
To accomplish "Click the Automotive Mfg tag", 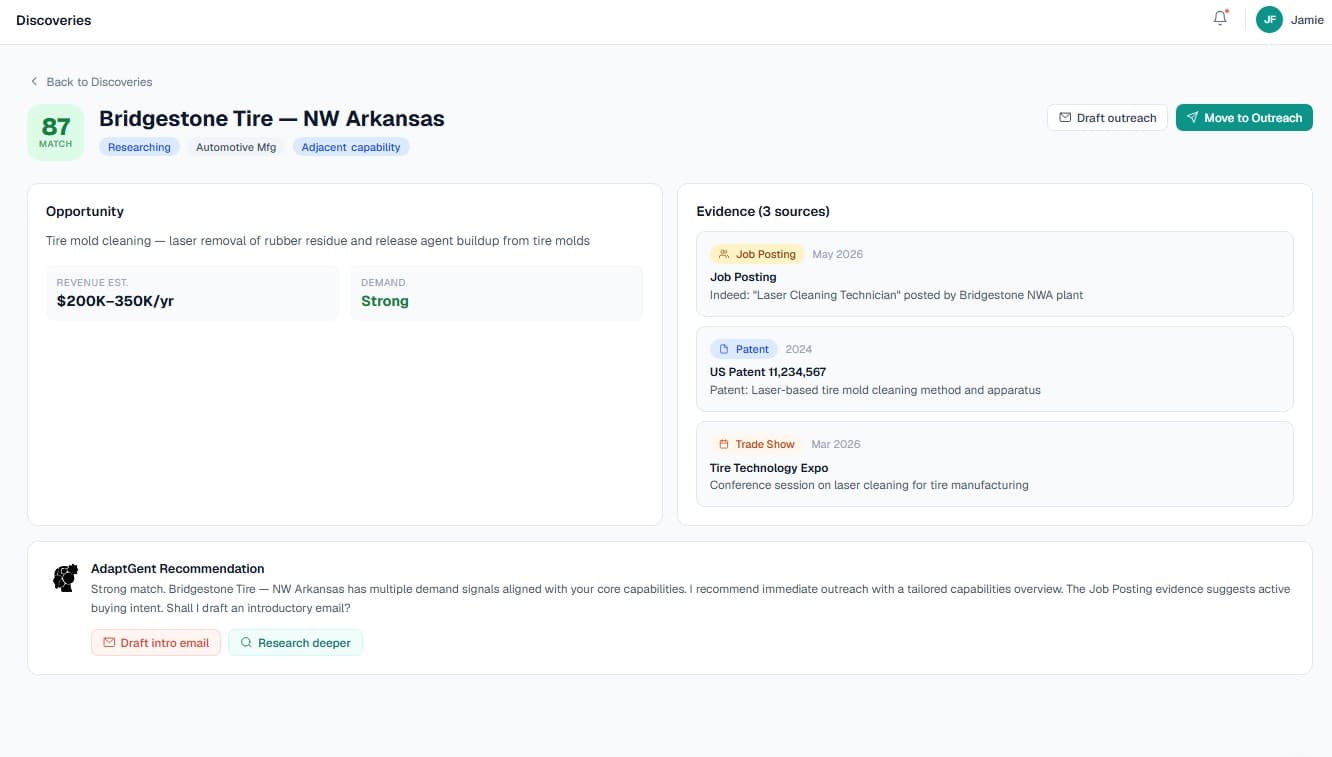I will (236, 147).
